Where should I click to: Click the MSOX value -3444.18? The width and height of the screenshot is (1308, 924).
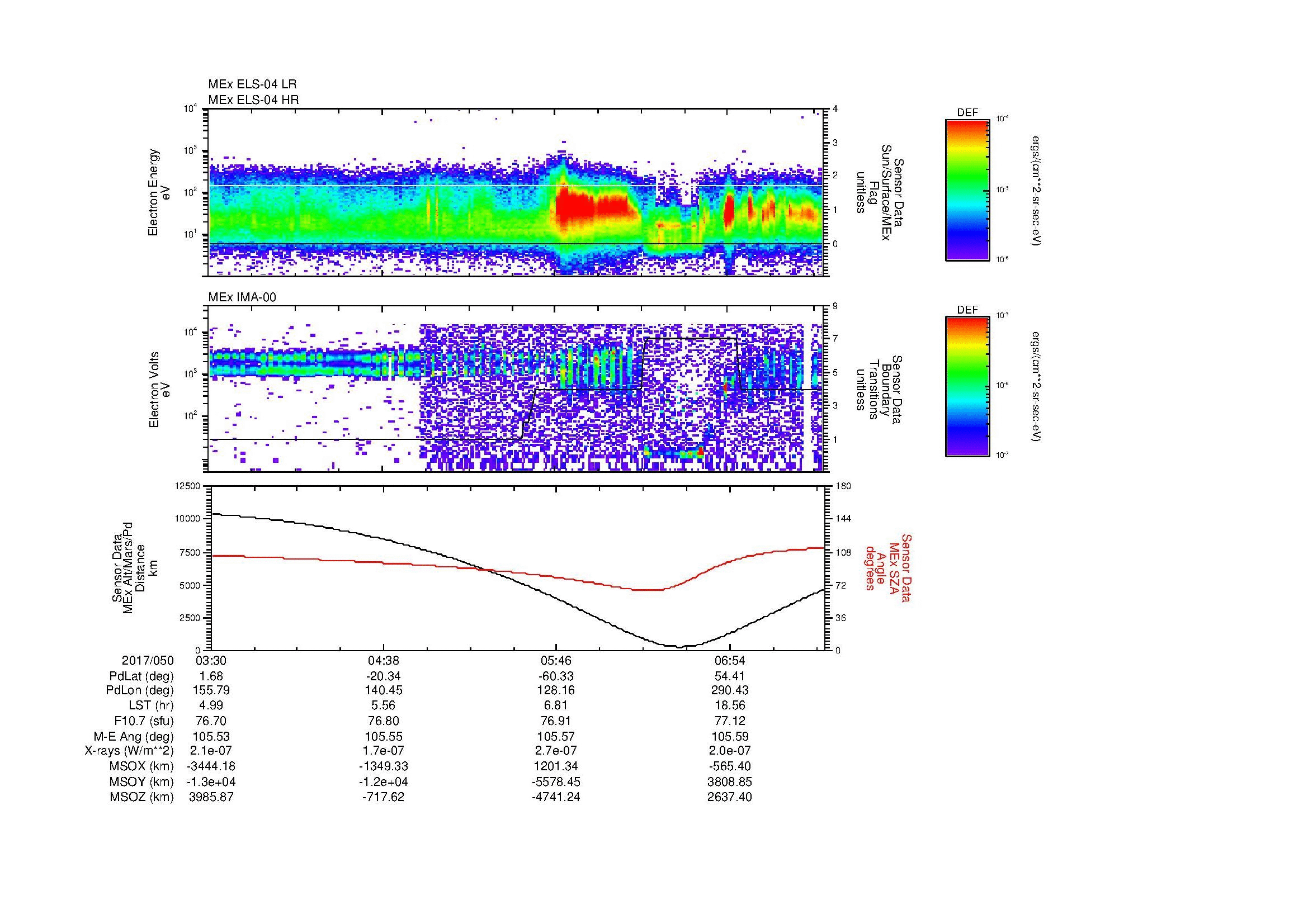click(211, 766)
